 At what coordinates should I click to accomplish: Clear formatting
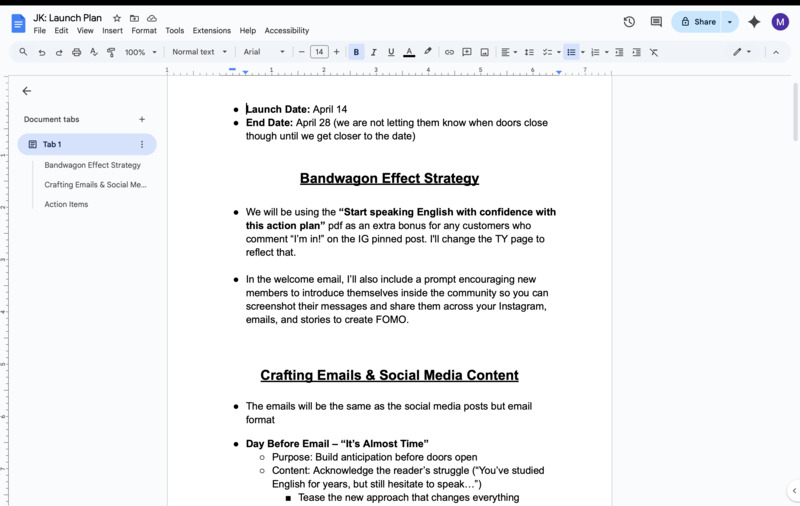(654, 52)
